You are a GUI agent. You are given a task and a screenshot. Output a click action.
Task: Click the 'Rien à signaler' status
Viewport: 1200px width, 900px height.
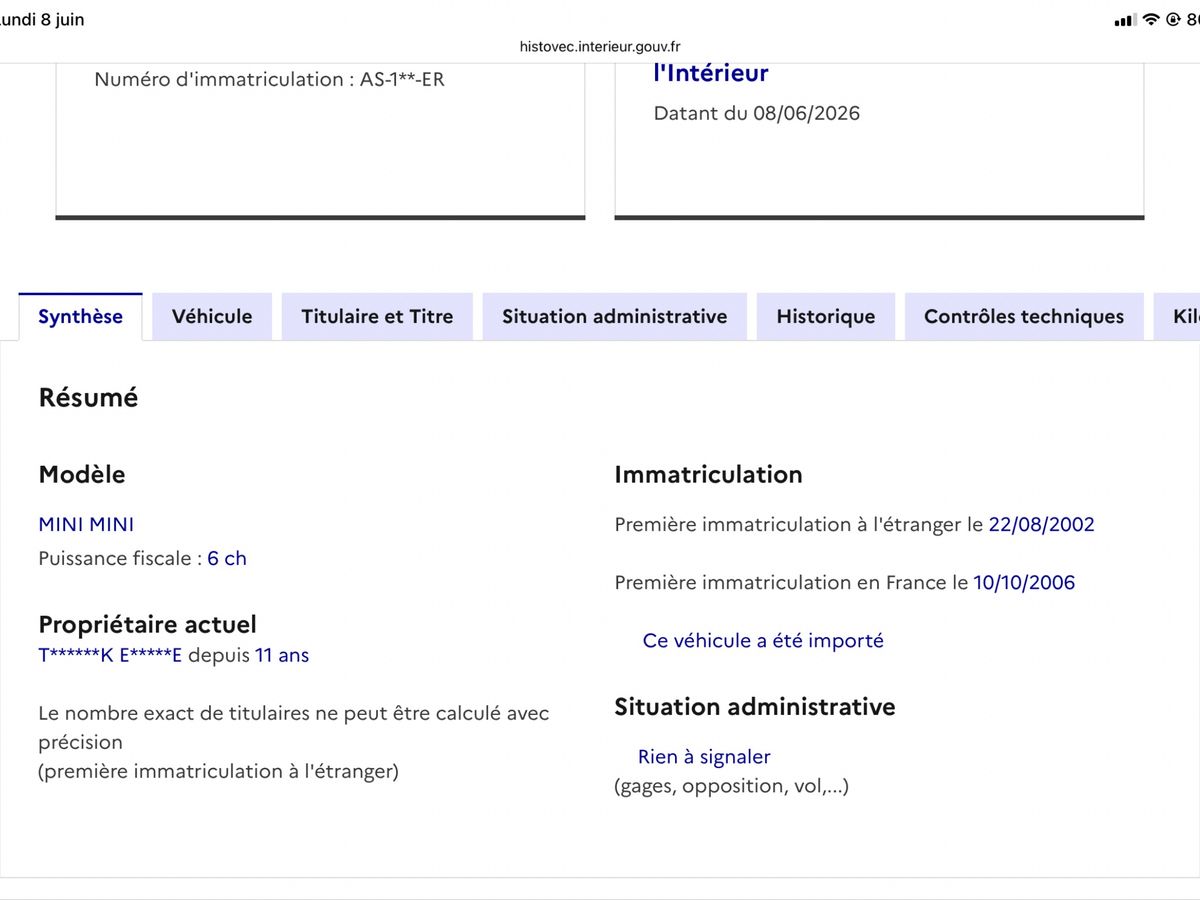[x=704, y=757]
